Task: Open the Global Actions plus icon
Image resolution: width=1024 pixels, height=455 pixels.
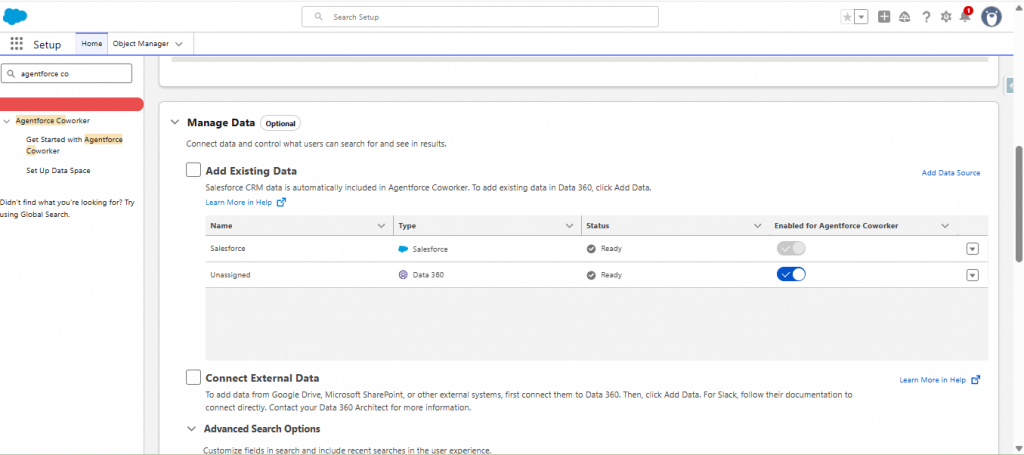Action: click(884, 17)
